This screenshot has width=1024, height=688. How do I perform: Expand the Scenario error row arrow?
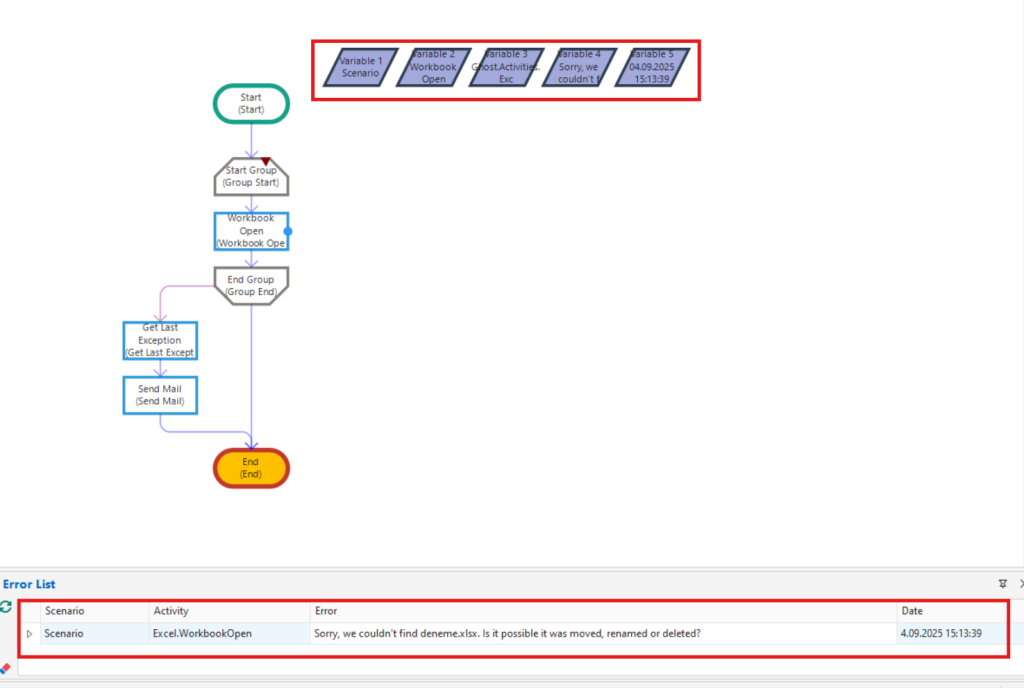29,634
